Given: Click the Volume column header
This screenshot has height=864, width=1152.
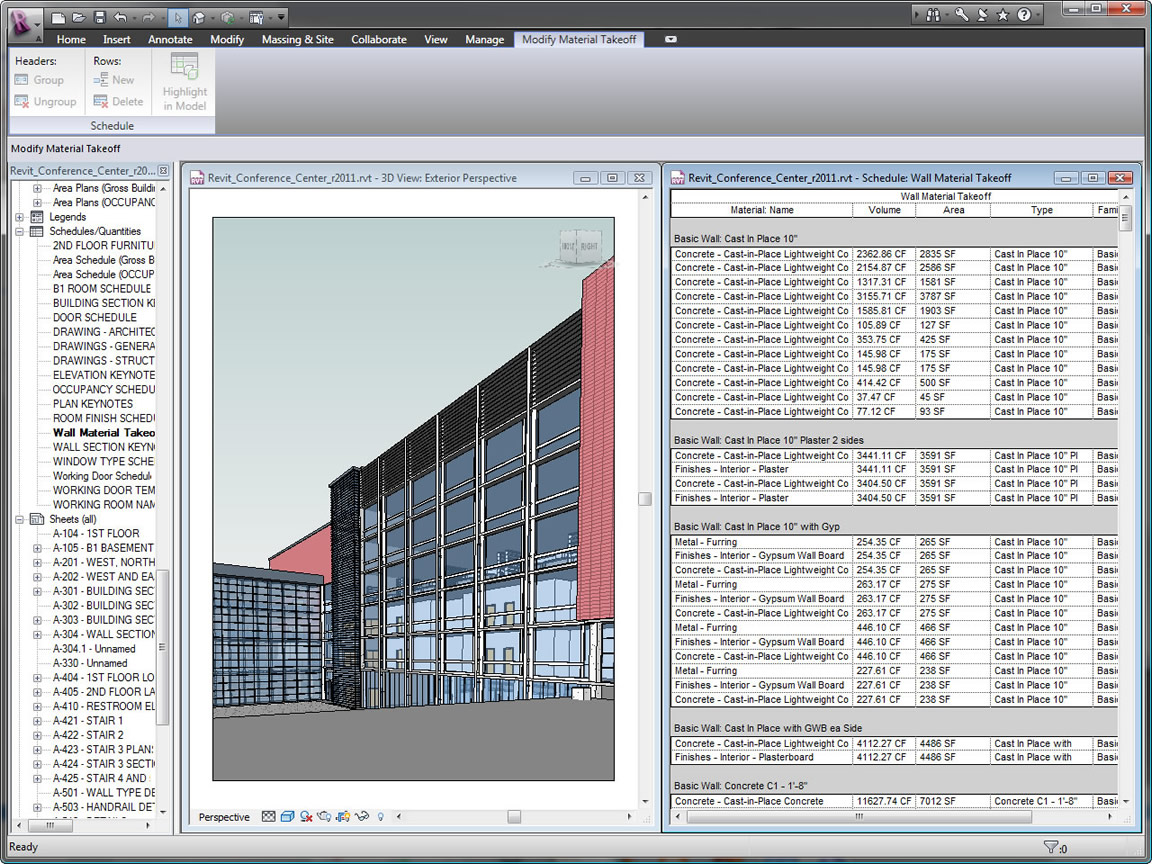Looking at the screenshot, I should [x=884, y=210].
